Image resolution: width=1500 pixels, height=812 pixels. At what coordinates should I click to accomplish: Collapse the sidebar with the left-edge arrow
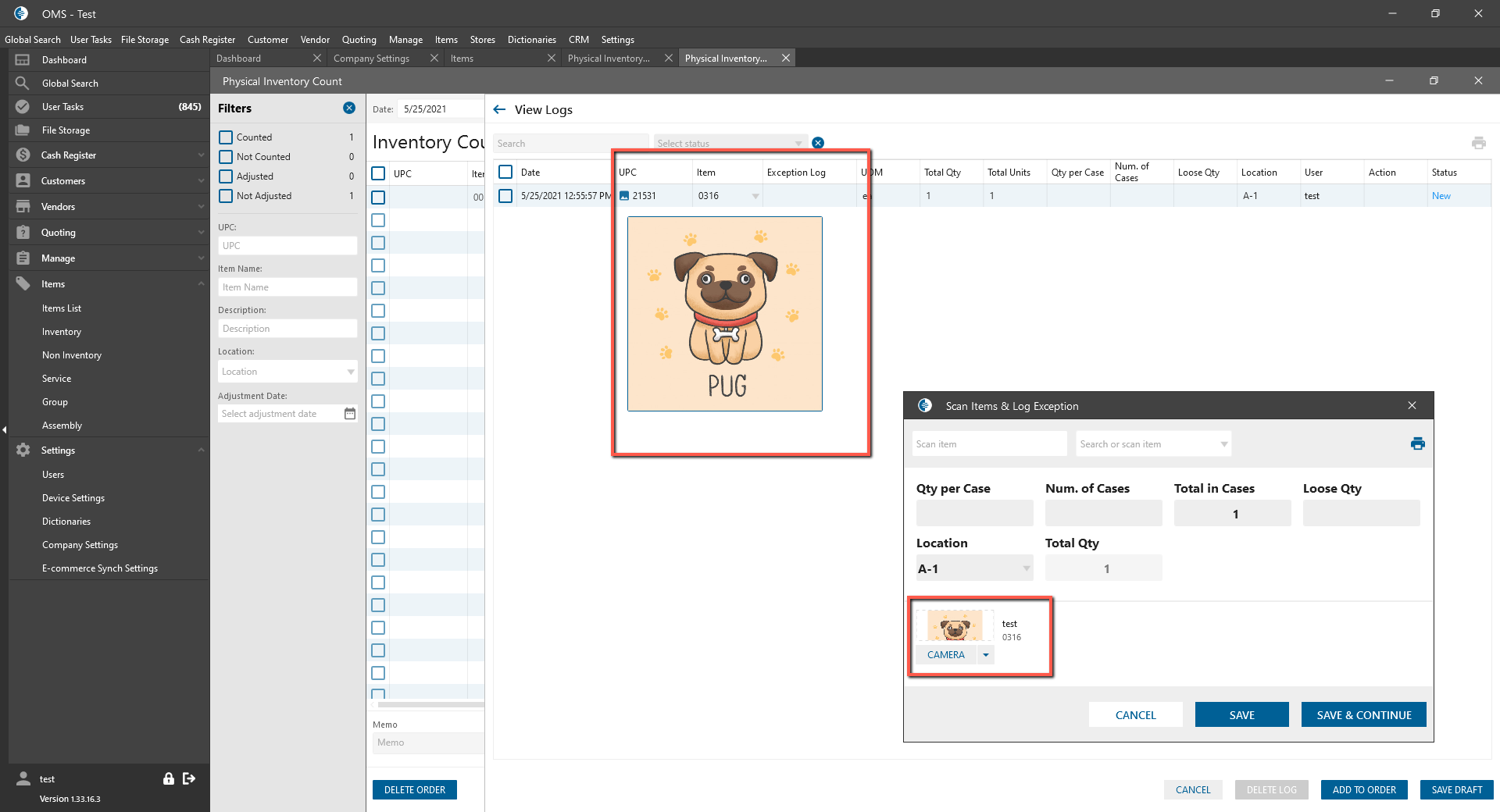[x=4, y=429]
